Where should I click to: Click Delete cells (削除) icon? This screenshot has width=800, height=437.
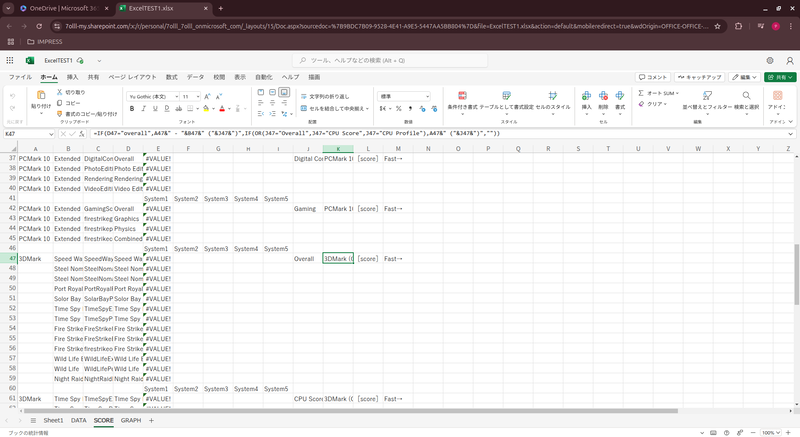point(603,95)
